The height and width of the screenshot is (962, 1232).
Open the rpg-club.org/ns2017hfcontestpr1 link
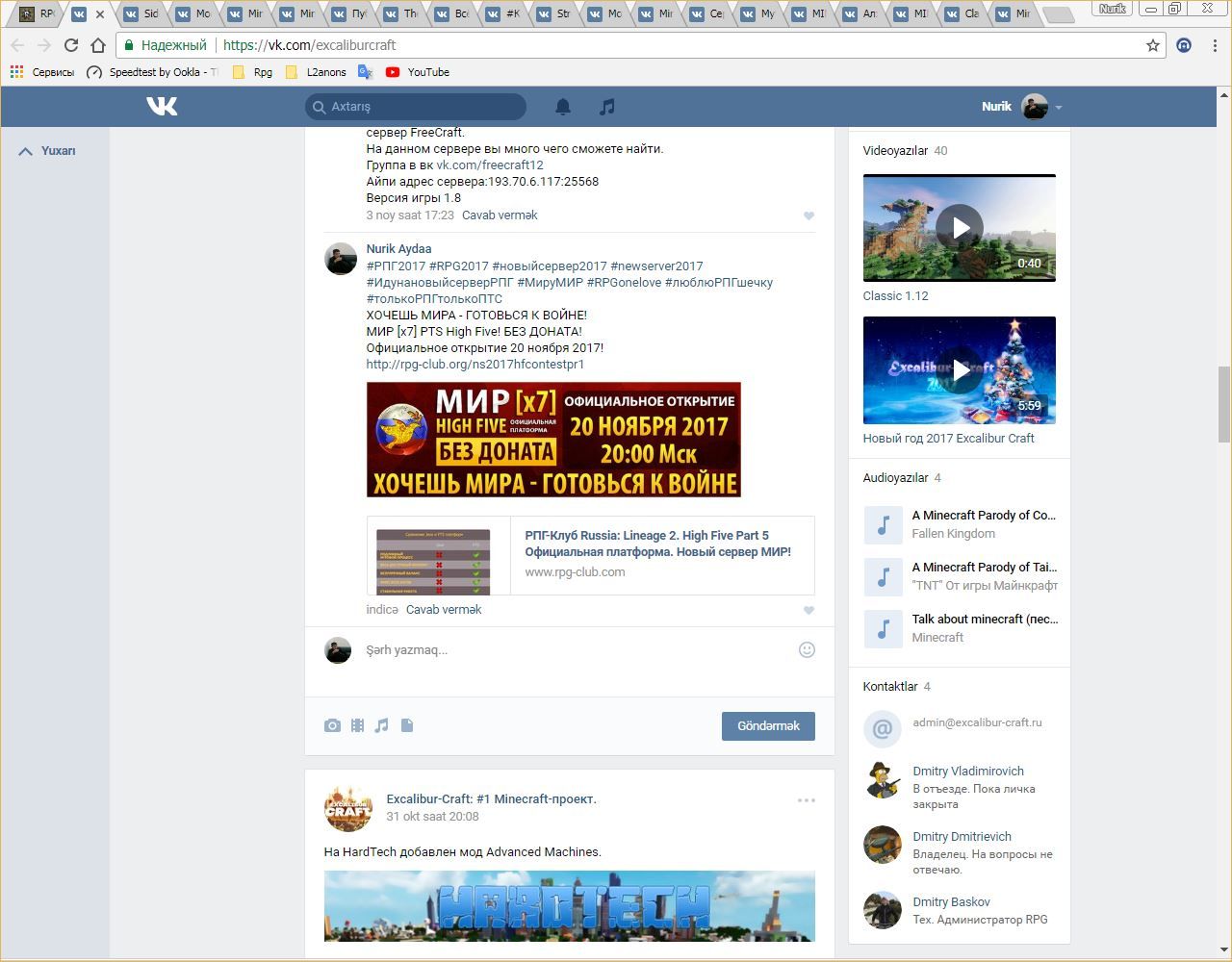point(475,365)
